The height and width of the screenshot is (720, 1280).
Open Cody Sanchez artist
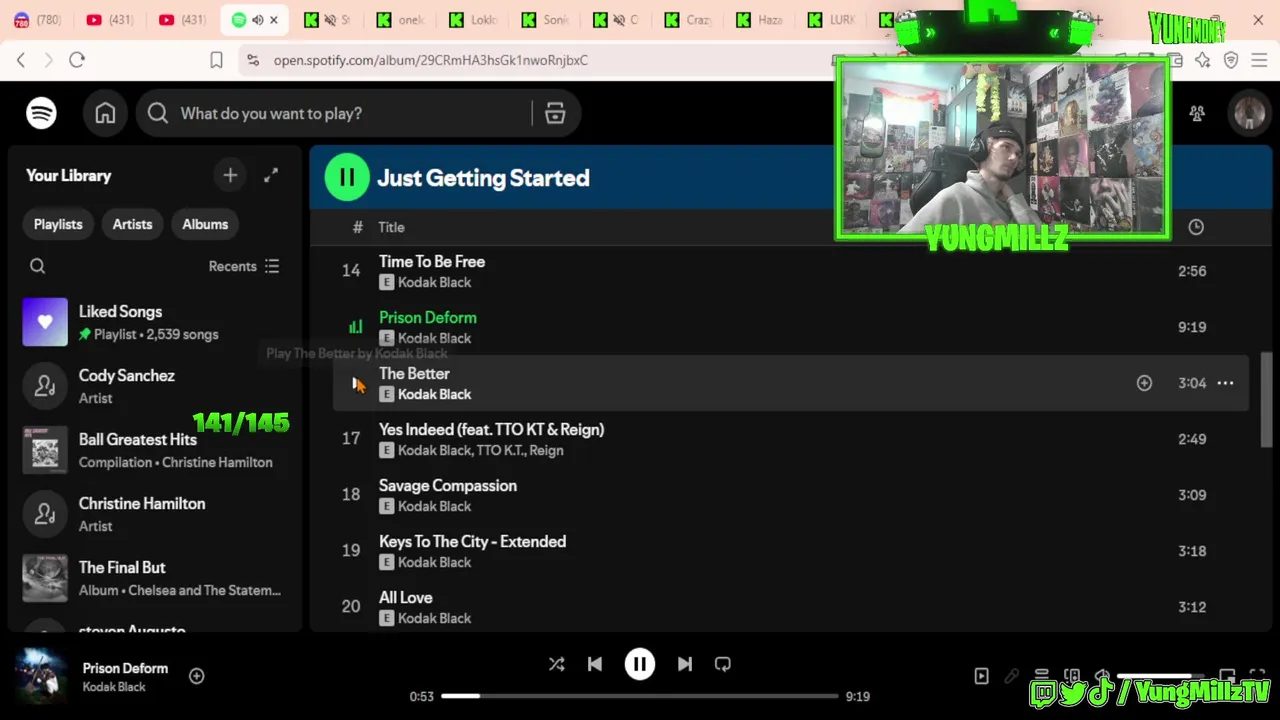(155, 386)
